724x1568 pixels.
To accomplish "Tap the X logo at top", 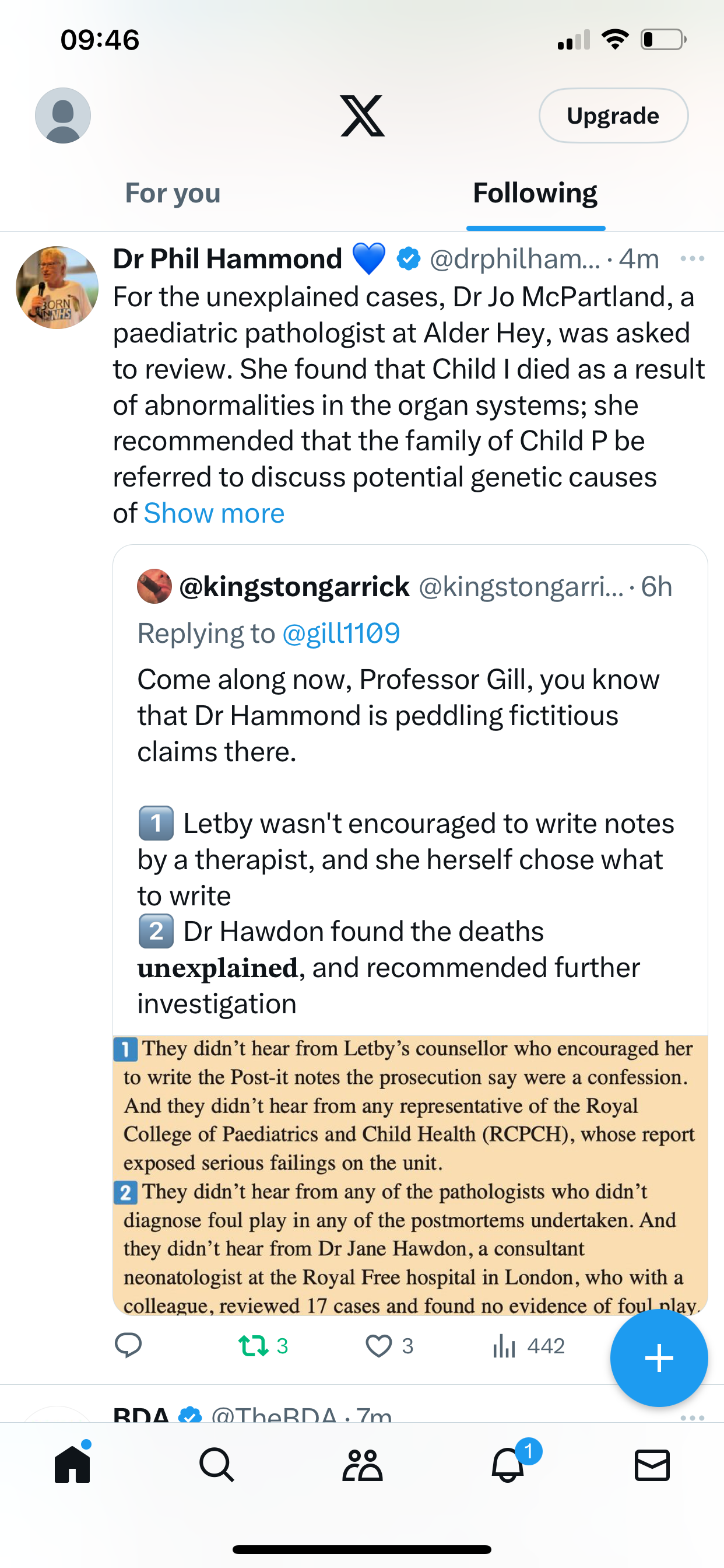I will point(362,116).
